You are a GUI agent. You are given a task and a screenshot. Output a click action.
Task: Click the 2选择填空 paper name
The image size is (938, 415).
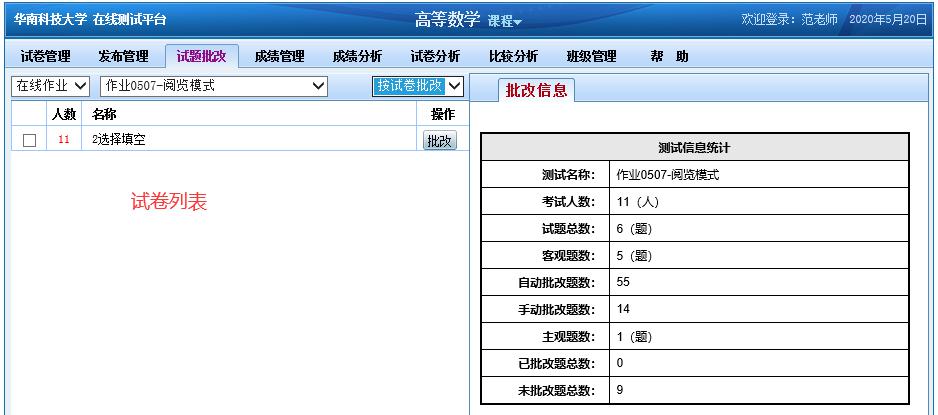(118, 141)
